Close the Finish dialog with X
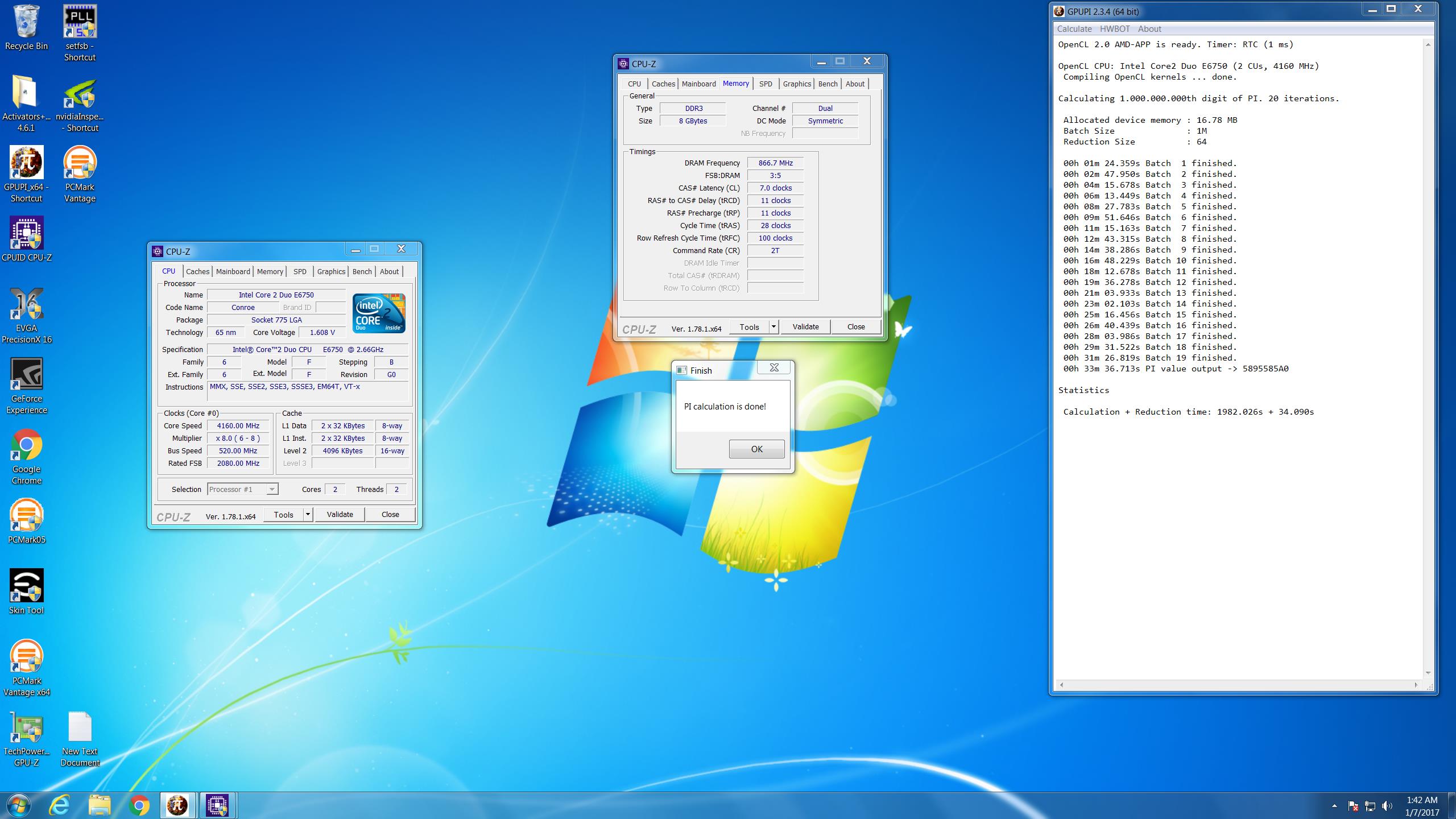Image resolution: width=1456 pixels, height=819 pixels. pos(774,367)
